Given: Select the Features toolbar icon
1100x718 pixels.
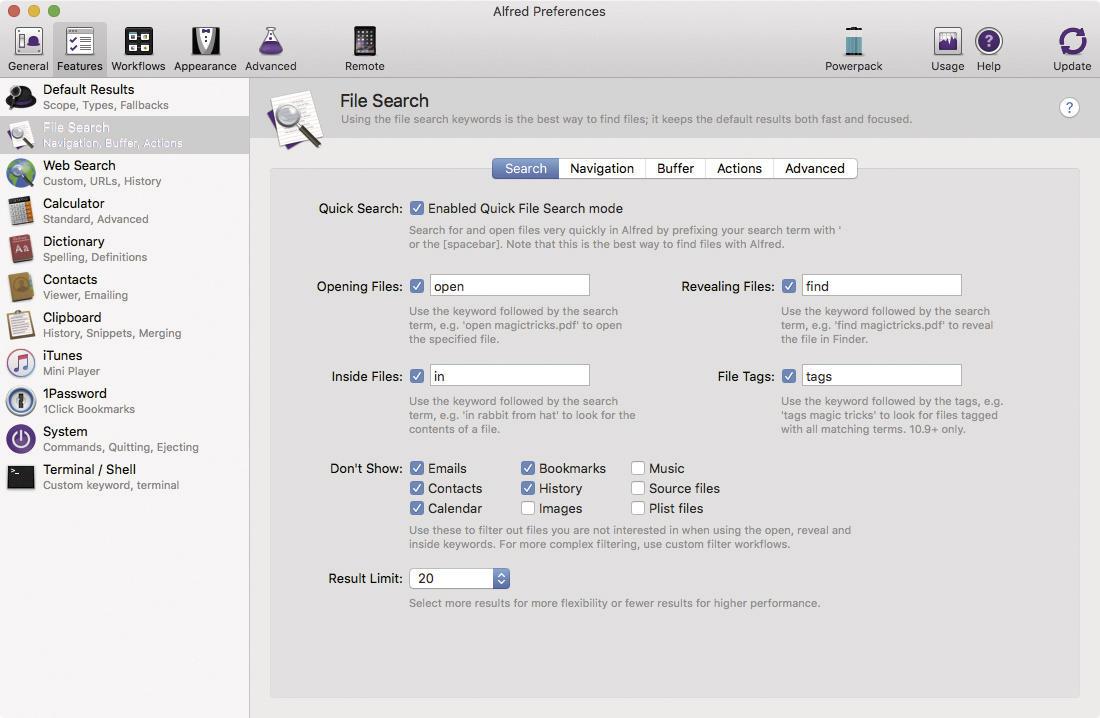Looking at the screenshot, I should pos(80,49).
